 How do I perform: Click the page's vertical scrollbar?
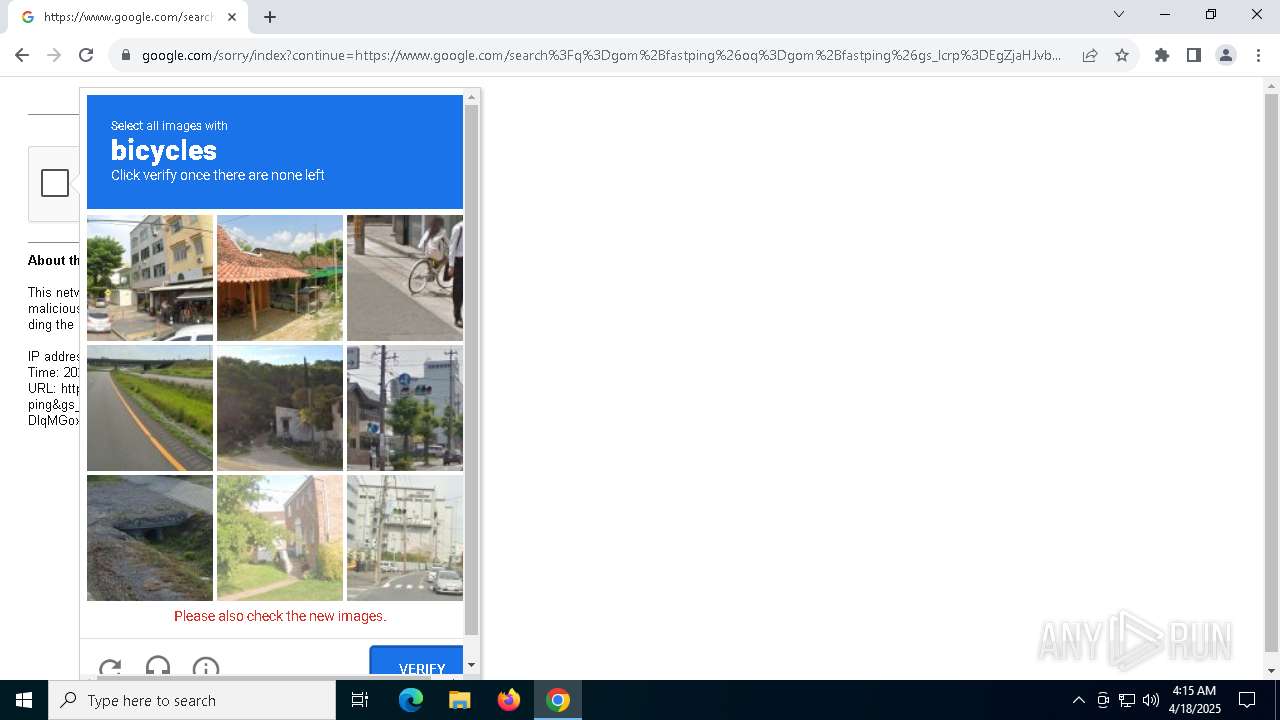coord(1271,372)
